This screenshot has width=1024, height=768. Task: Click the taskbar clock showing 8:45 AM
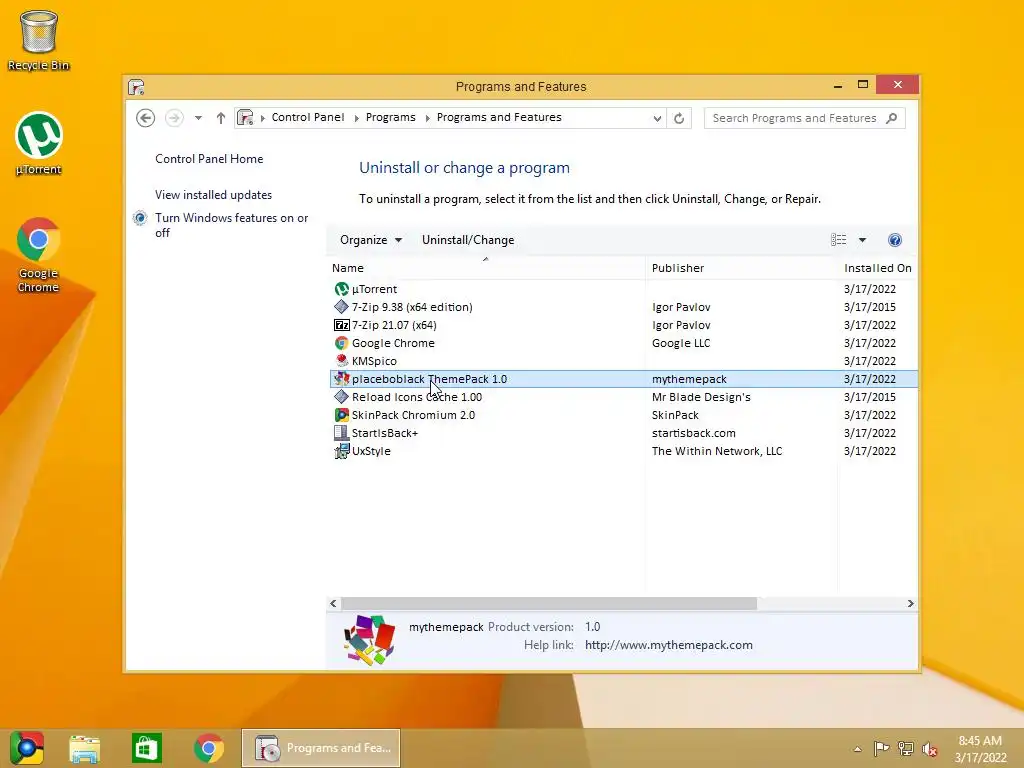click(980, 749)
